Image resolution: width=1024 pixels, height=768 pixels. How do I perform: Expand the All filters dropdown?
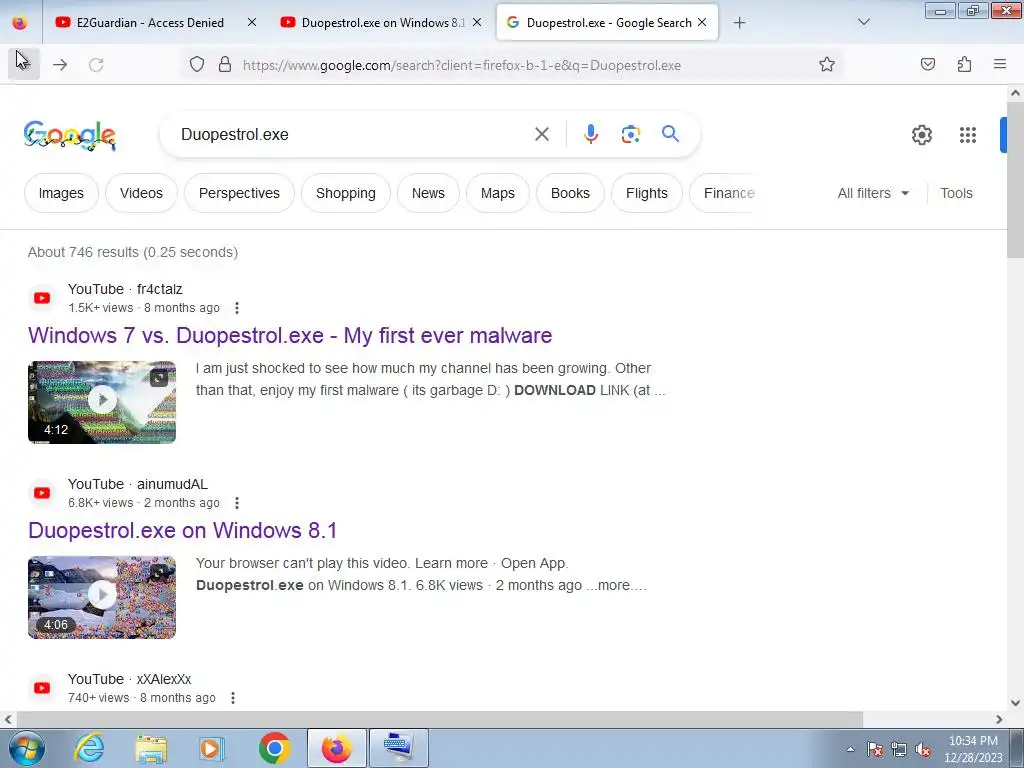(x=873, y=193)
